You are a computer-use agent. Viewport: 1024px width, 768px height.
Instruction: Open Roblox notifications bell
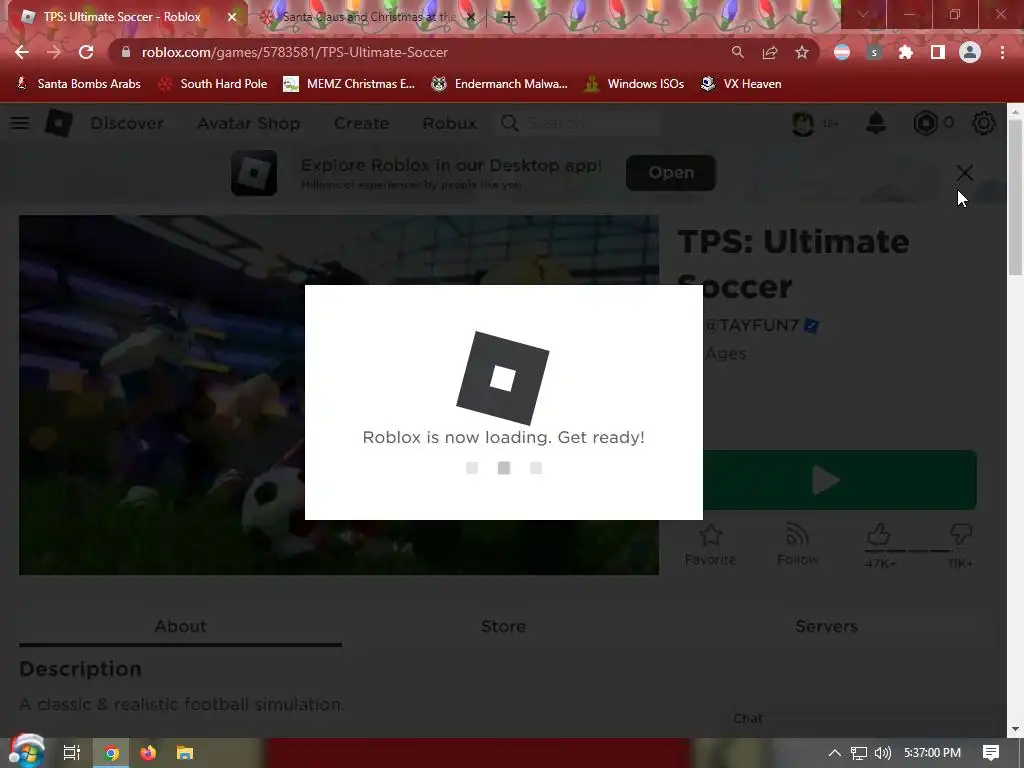(876, 123)
